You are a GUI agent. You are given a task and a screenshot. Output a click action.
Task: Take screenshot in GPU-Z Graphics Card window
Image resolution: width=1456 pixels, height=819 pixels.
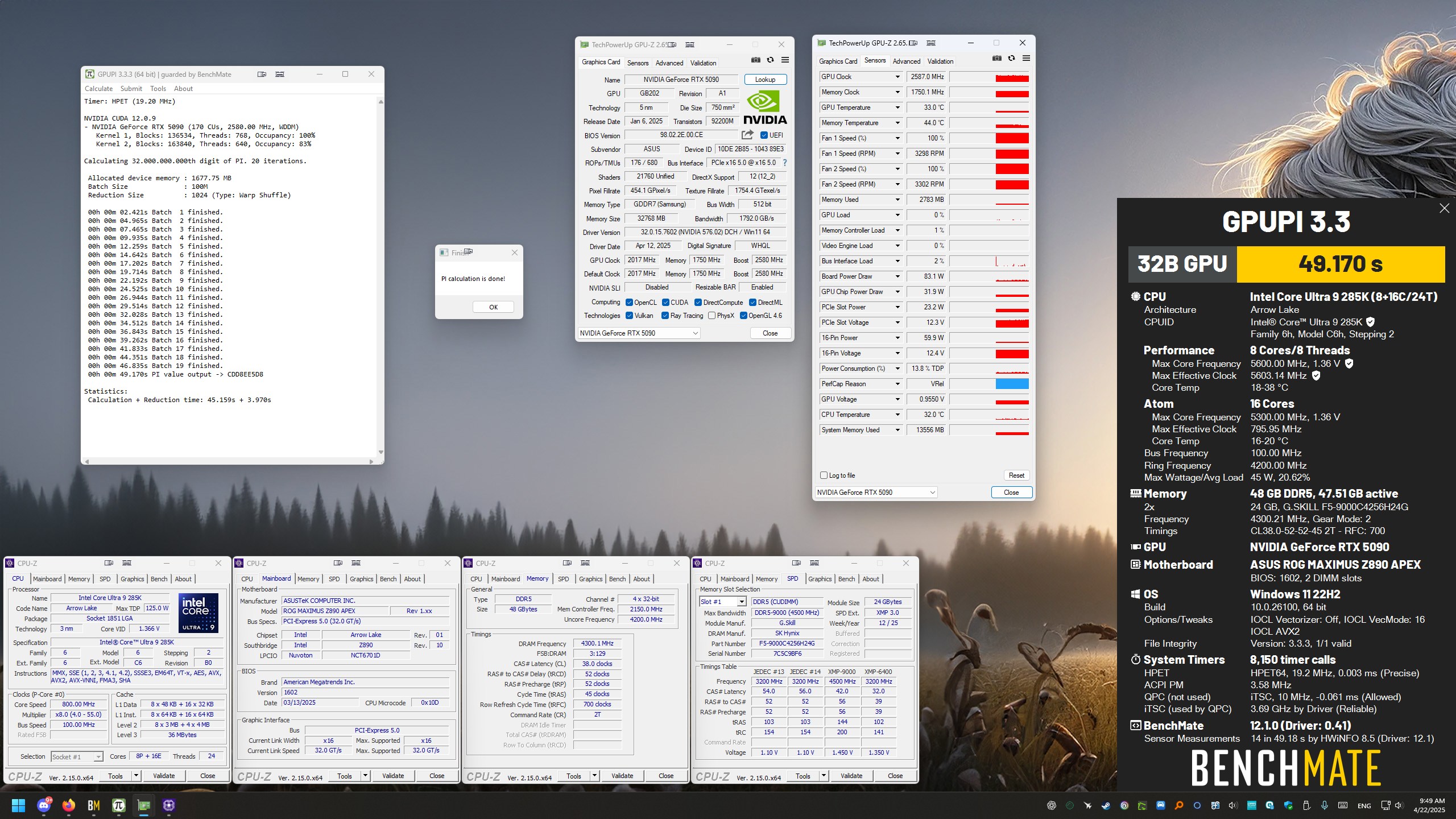755,60
